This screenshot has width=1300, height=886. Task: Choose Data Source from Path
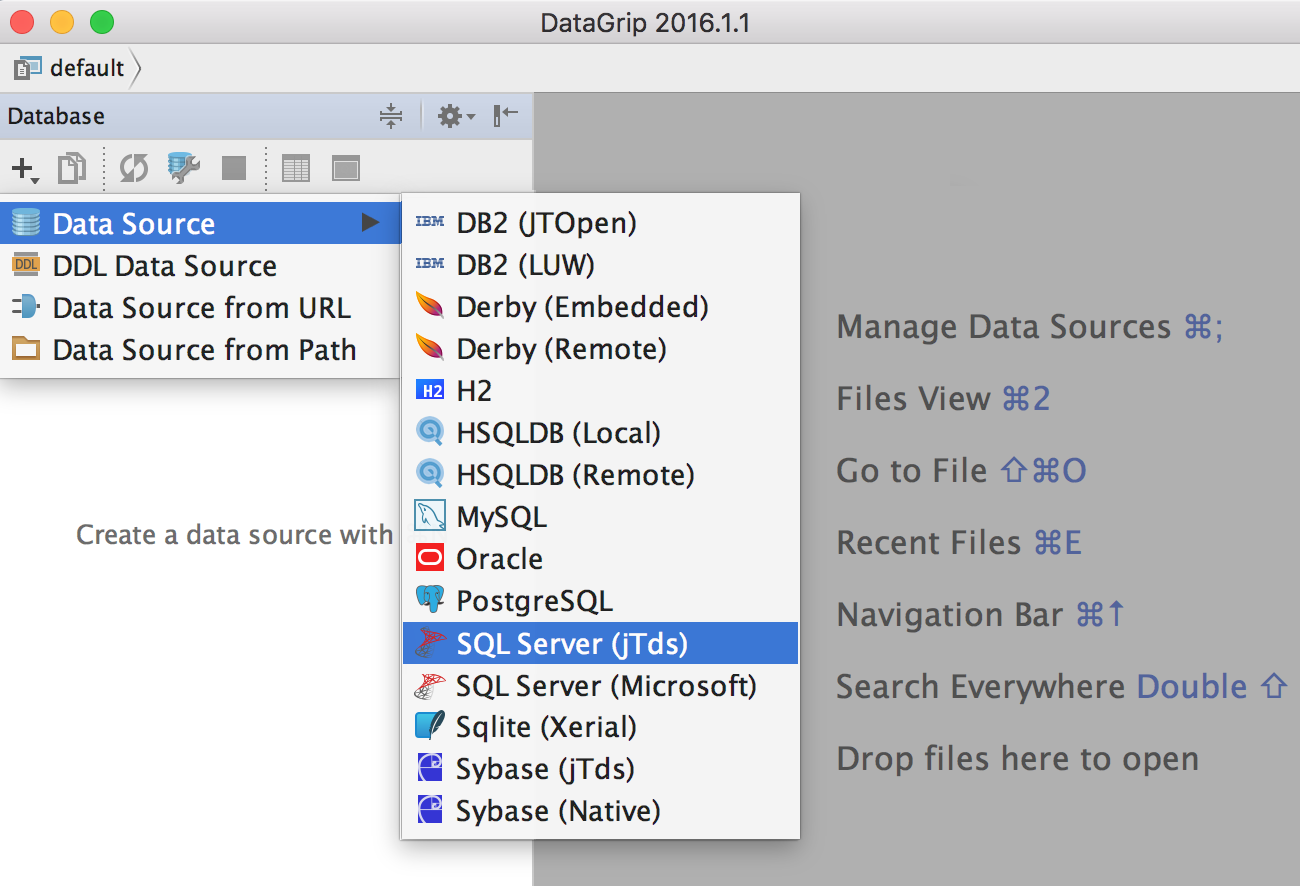[204, 350]
